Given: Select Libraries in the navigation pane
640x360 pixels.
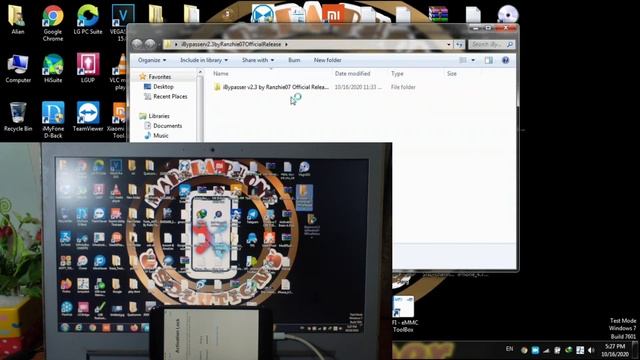Looking at the screenshot, I should (x=159, y=116).
